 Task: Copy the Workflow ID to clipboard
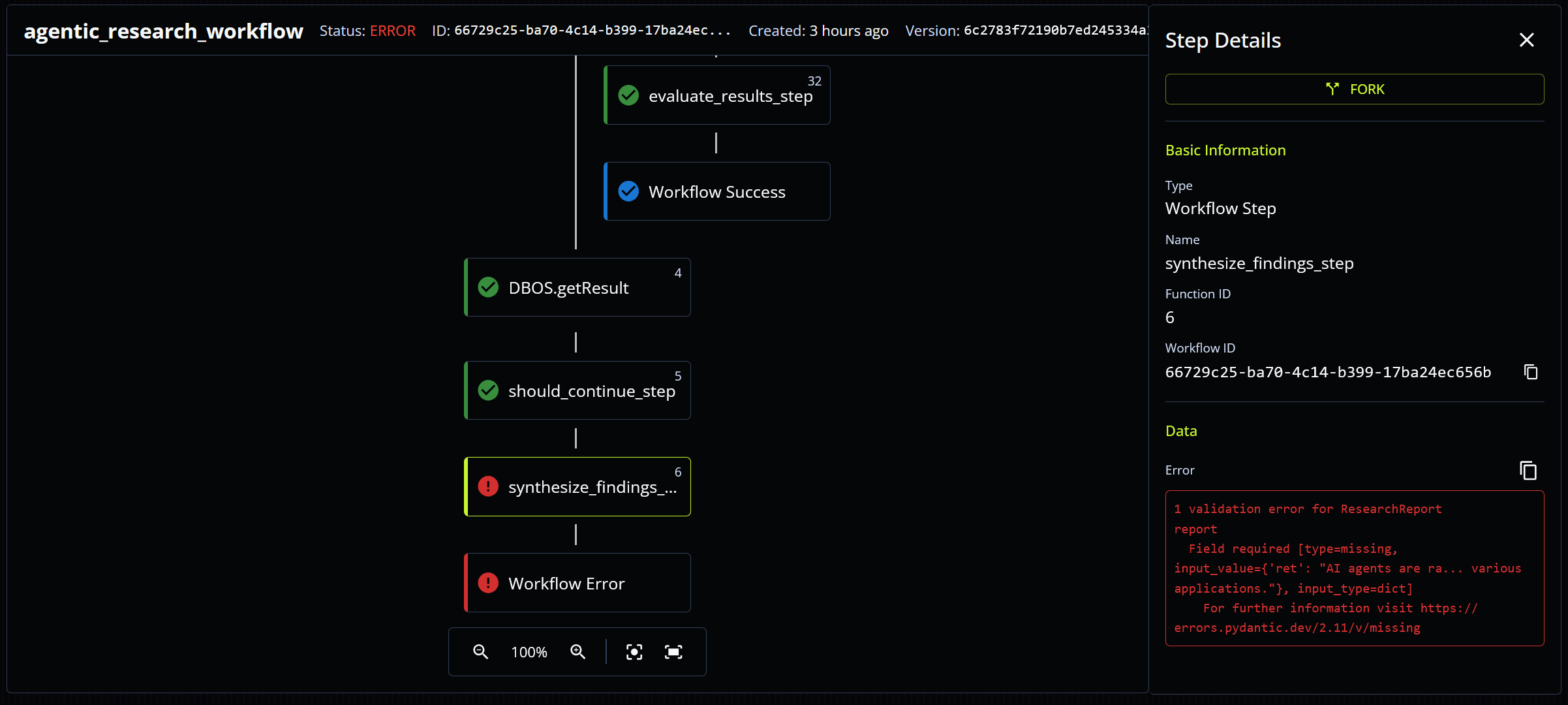1530,372
